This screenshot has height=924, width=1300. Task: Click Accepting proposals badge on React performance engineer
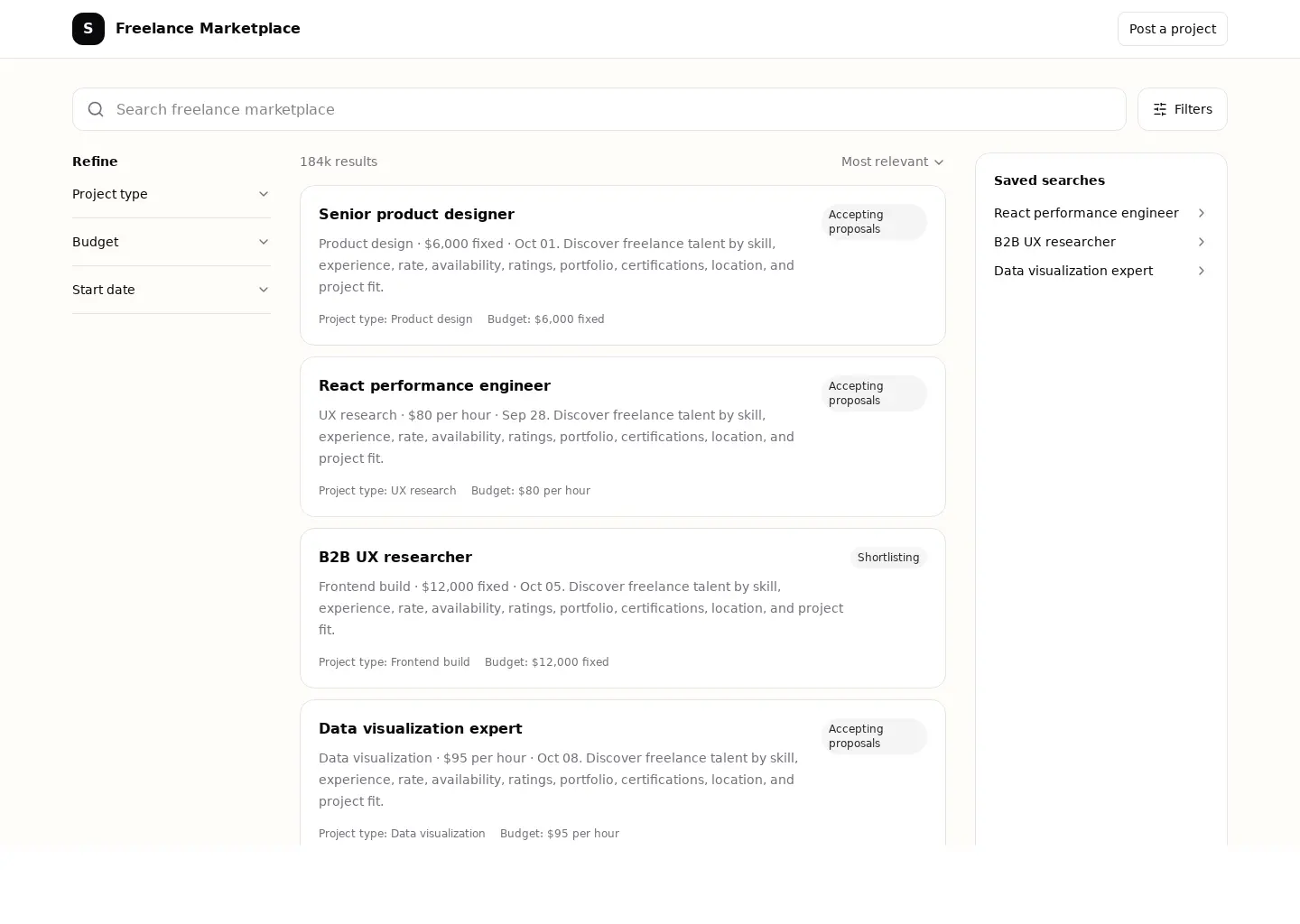coord(874,393)
